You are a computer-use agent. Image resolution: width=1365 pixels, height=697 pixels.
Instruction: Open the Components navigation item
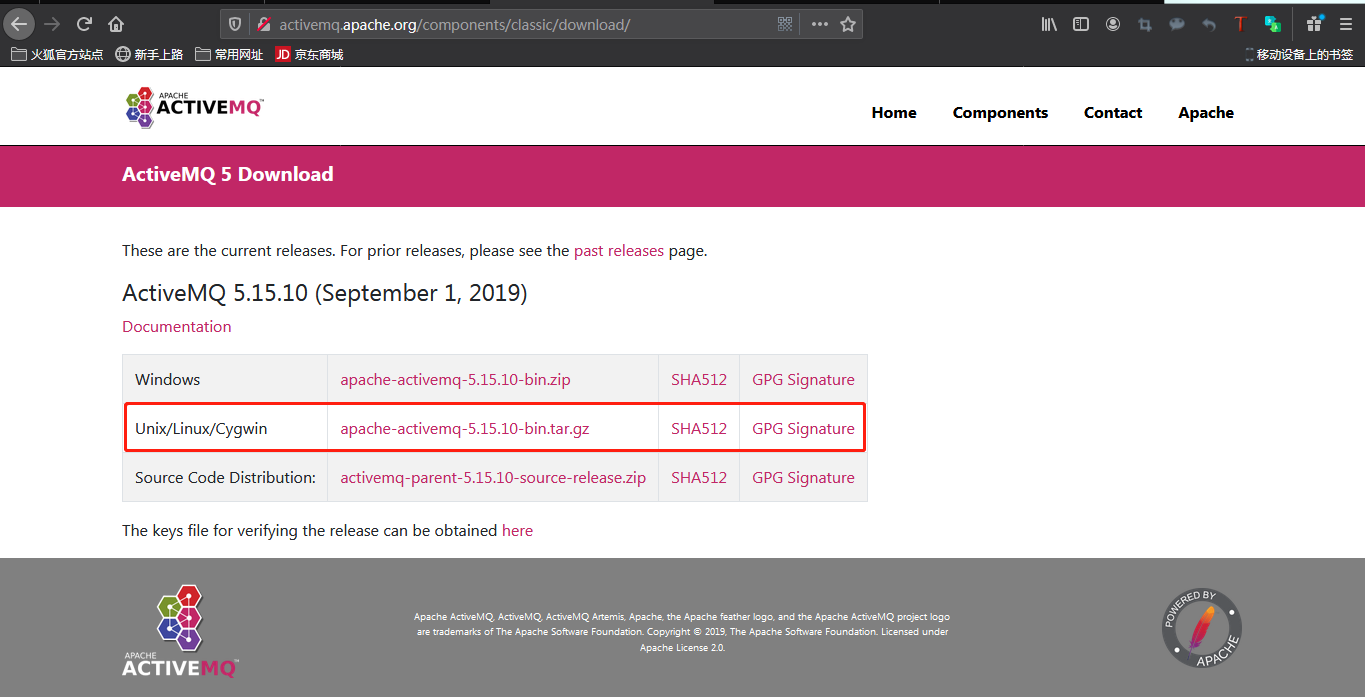pyautogui.click(x=1000, y=113)
